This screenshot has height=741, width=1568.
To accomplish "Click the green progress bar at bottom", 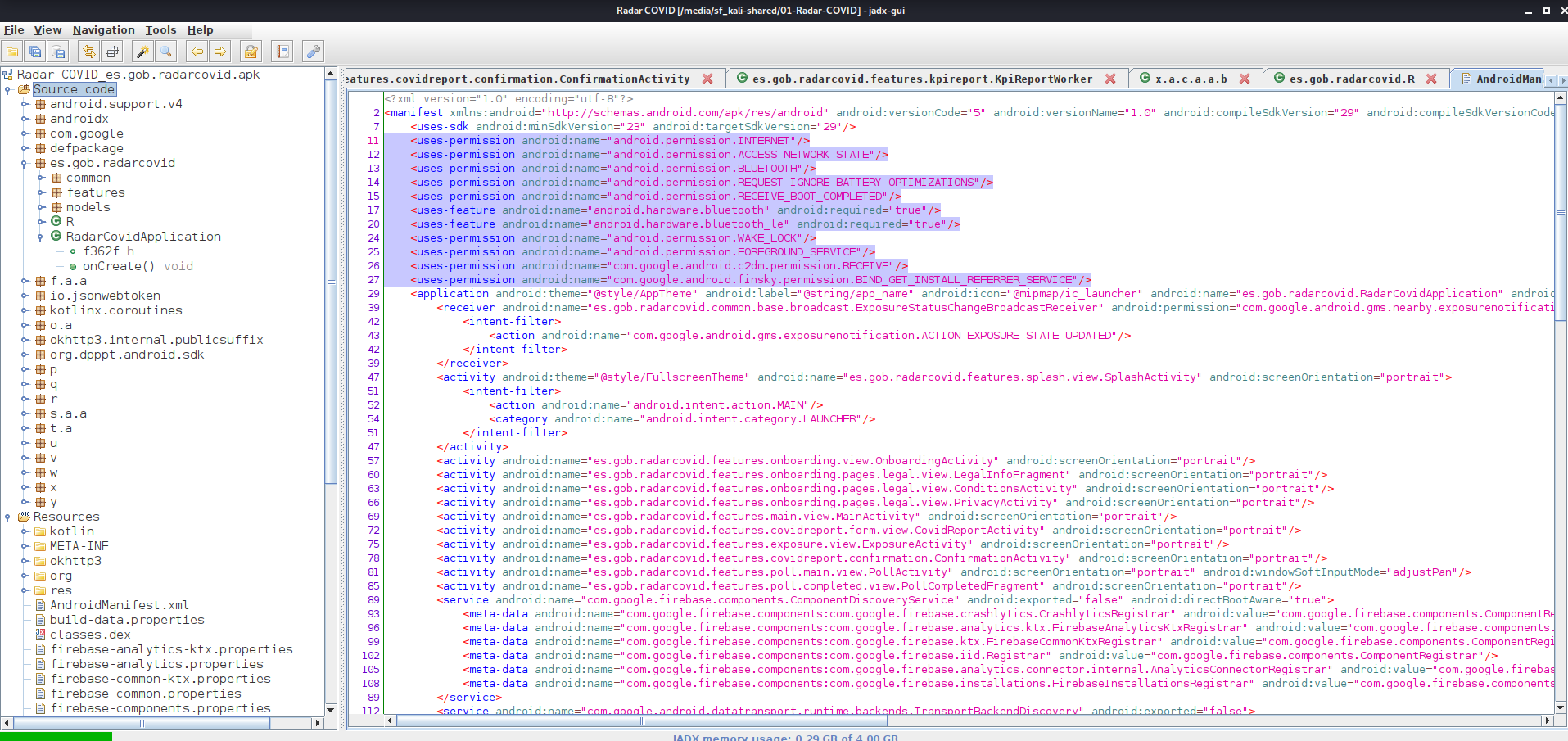I will pos(56,737).
